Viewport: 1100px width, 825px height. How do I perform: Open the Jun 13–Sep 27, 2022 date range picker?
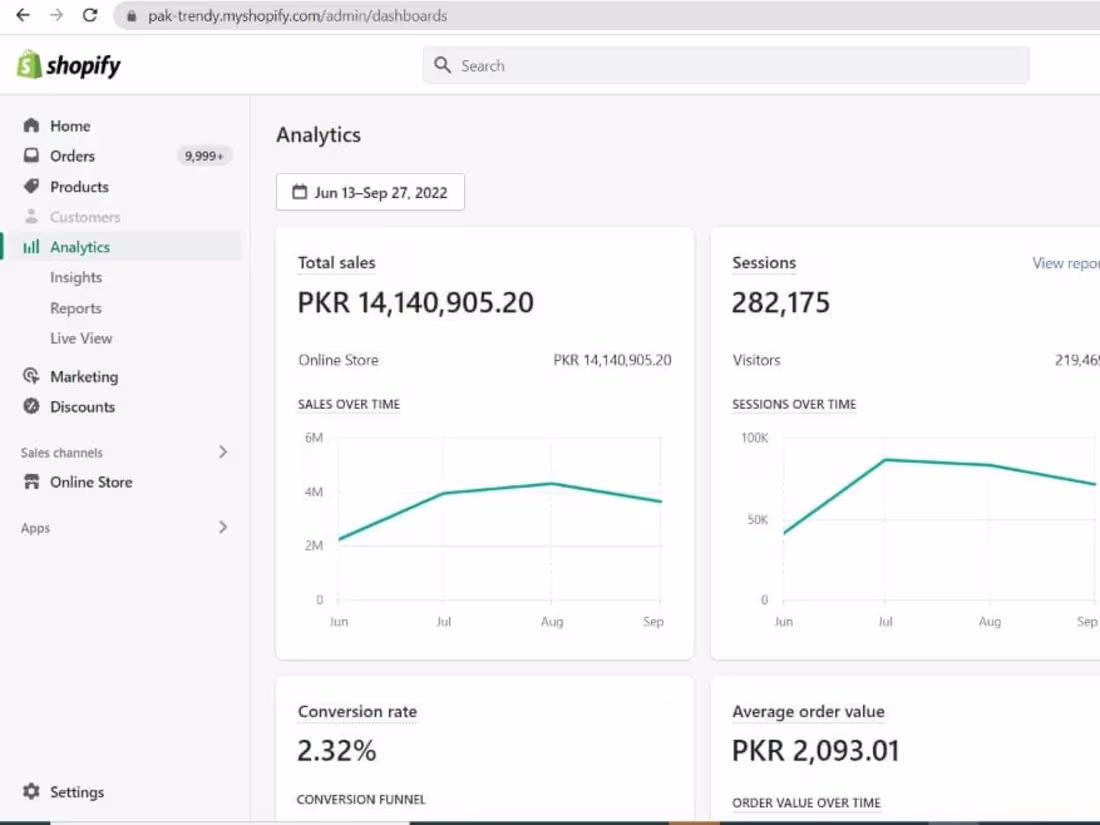click(x=370, y=192)
